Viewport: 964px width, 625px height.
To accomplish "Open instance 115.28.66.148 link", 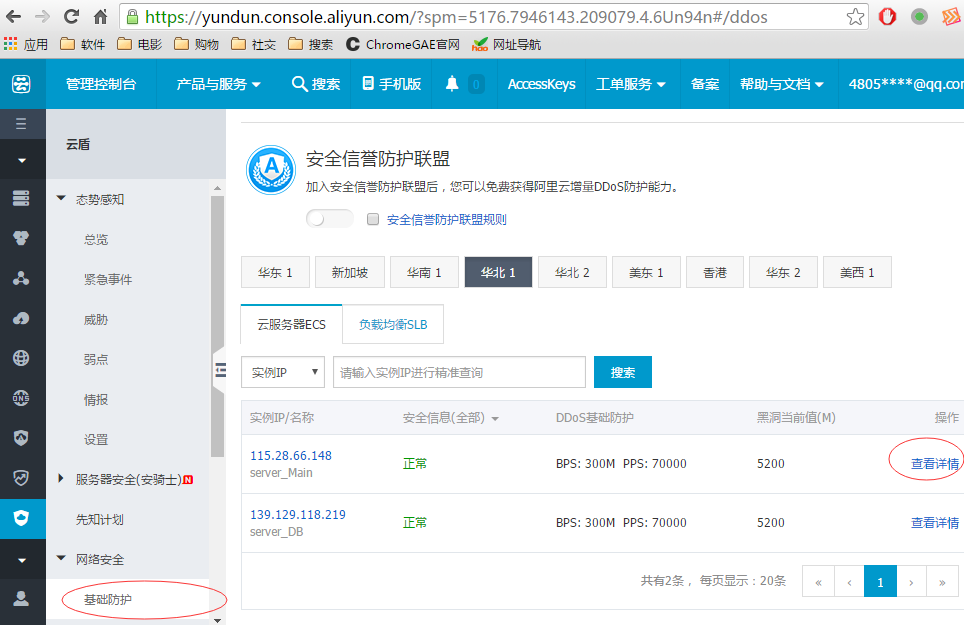I will 291,455.
